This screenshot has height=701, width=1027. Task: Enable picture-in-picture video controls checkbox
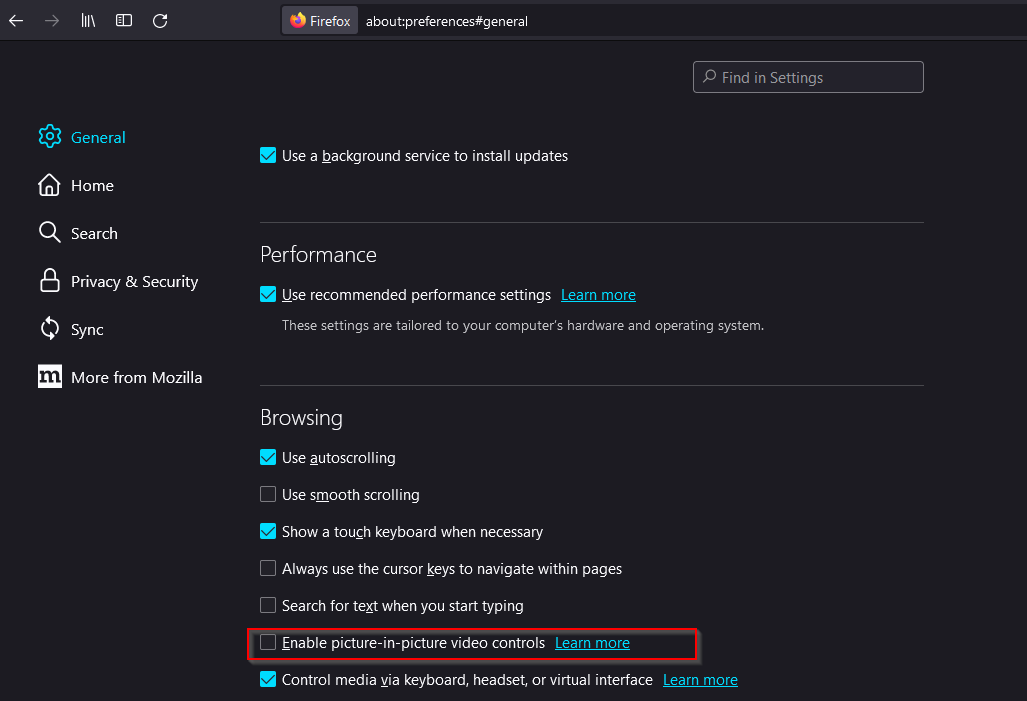click(268, 642)
